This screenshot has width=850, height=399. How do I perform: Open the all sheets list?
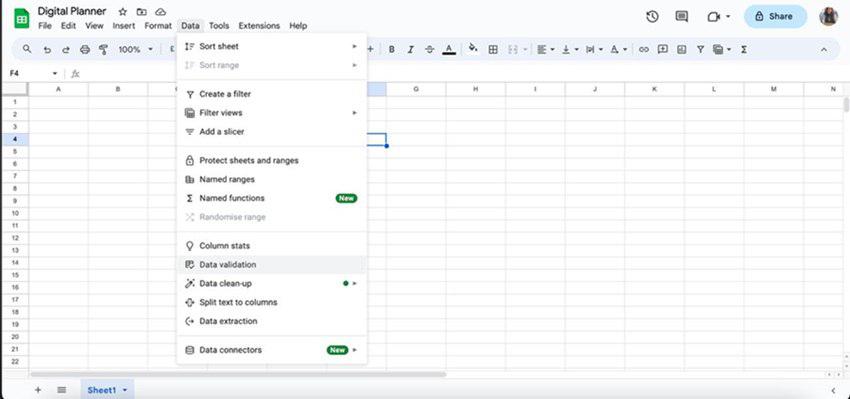(62, 390)
